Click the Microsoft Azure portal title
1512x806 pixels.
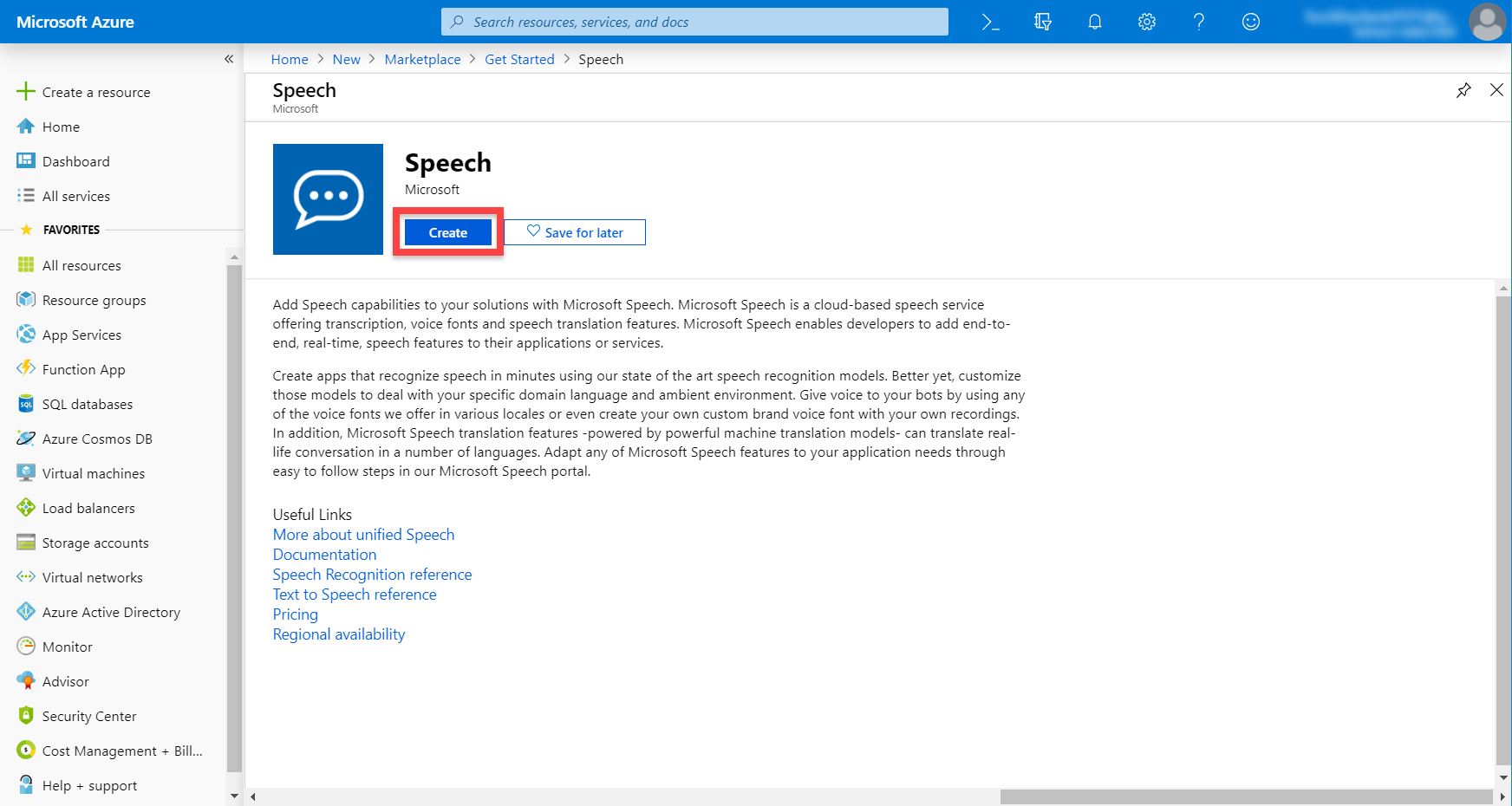tap(75, 22)
